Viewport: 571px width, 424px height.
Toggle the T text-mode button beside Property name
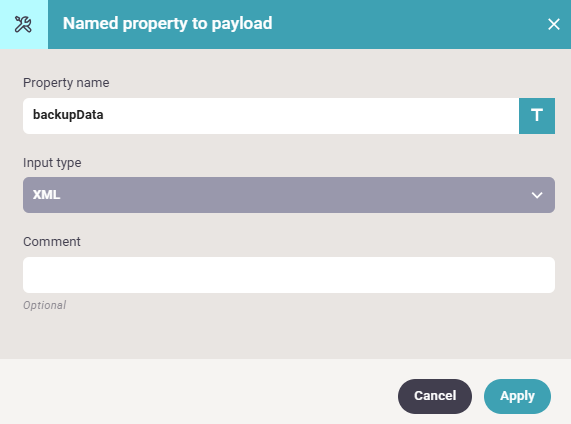pyautogui.click(x=537, y=116)
